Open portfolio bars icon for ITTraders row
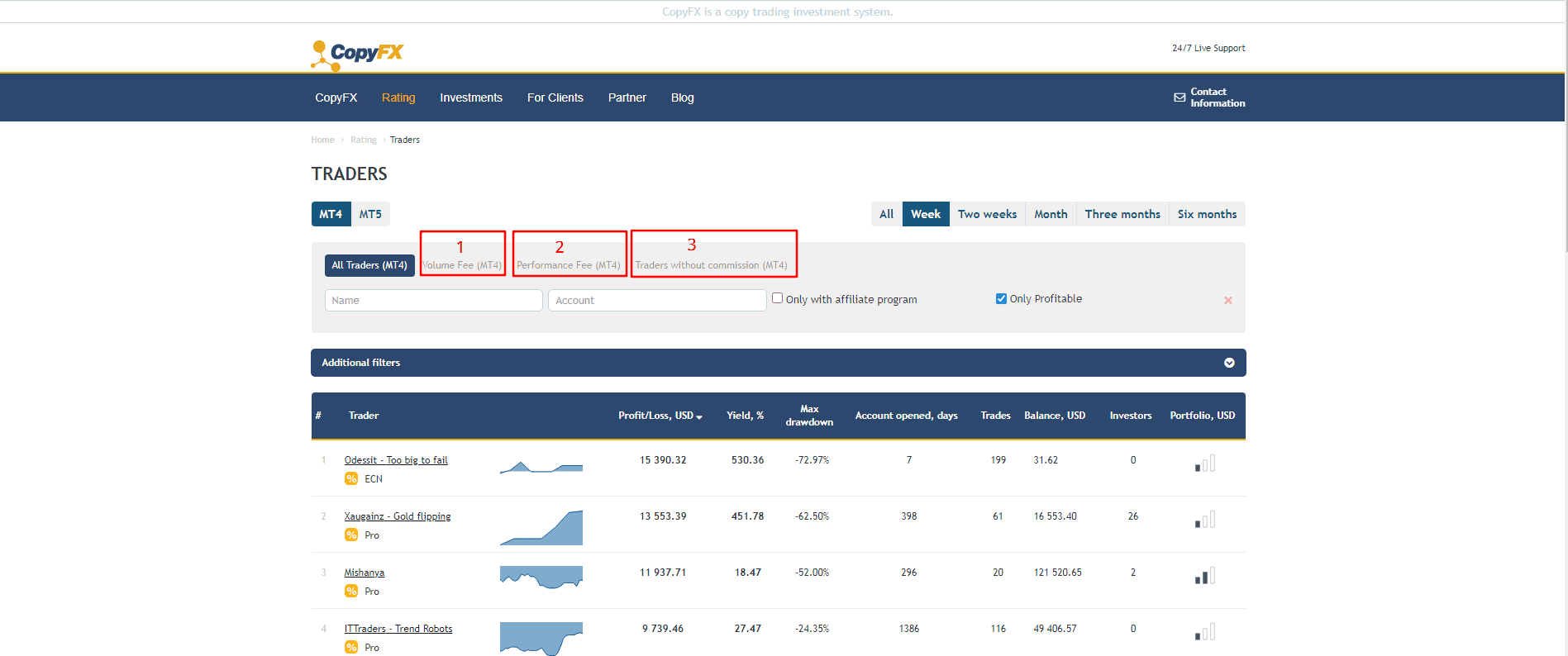This screenshot has height=656, width=1568. tap(1205, 632)
